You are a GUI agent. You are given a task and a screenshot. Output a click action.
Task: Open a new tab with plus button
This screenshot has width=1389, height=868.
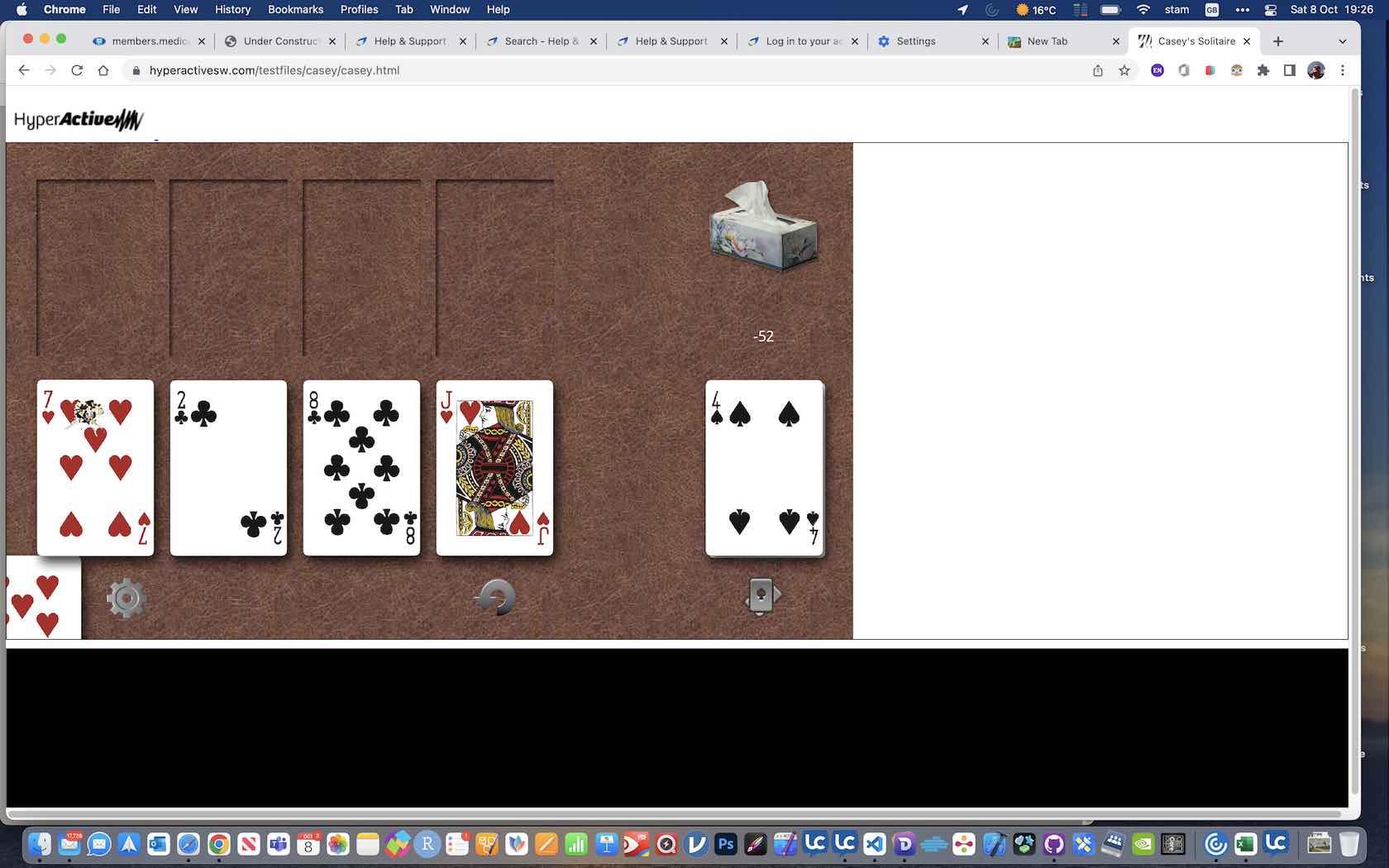pos(1278,41)
